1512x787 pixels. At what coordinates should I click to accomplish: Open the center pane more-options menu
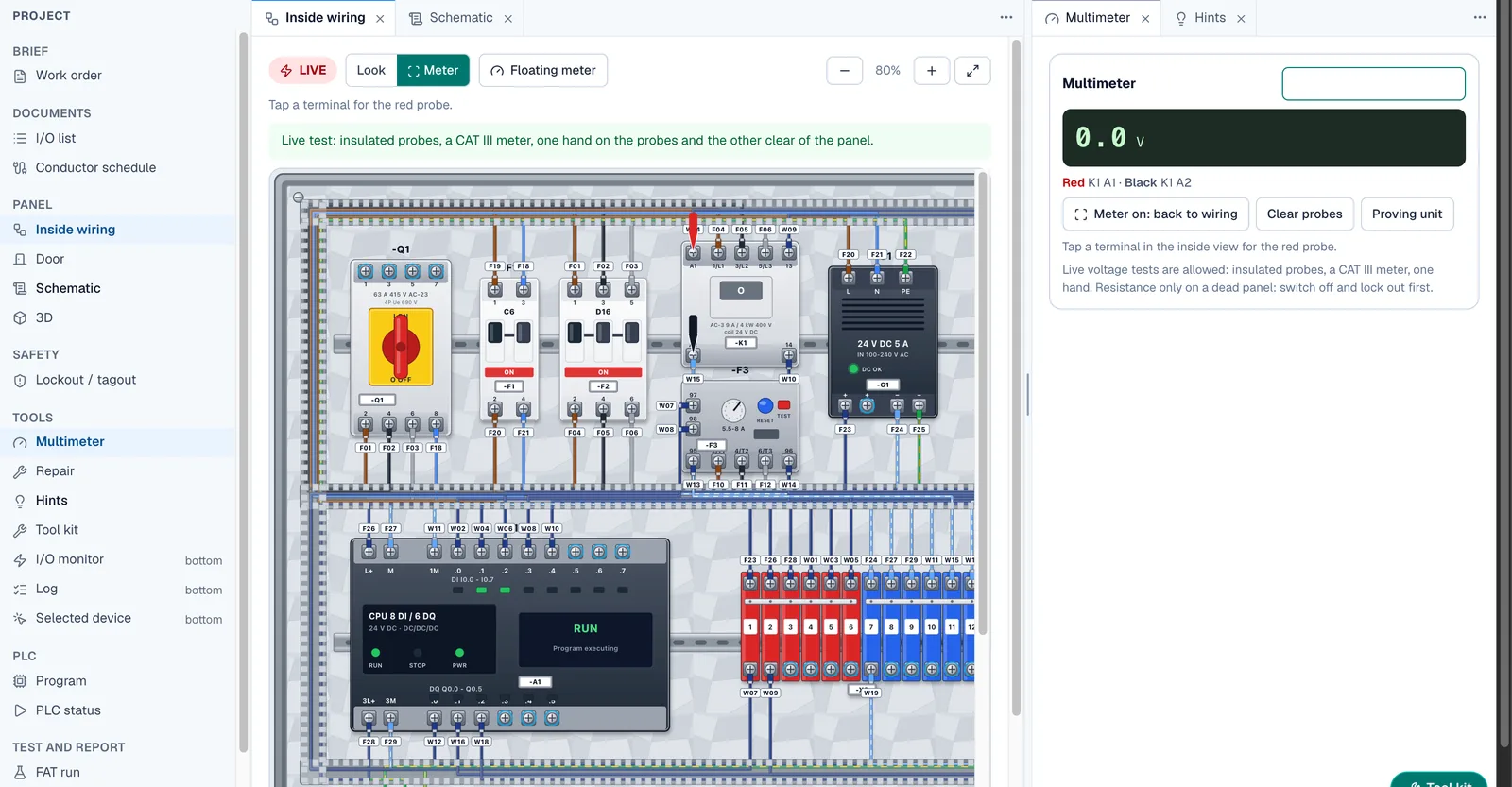click(x=1006, y=18)
